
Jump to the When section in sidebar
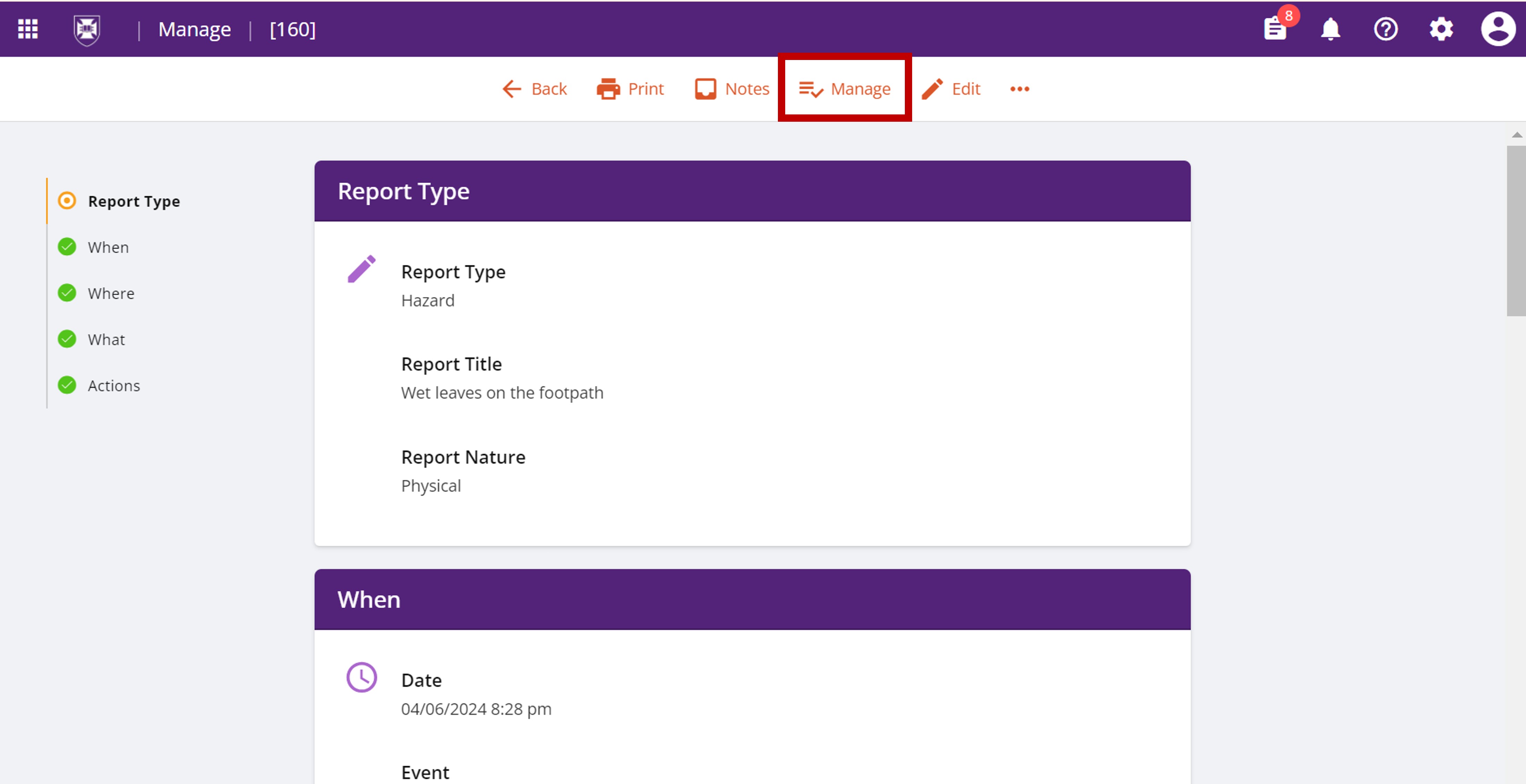coord(108,248)
